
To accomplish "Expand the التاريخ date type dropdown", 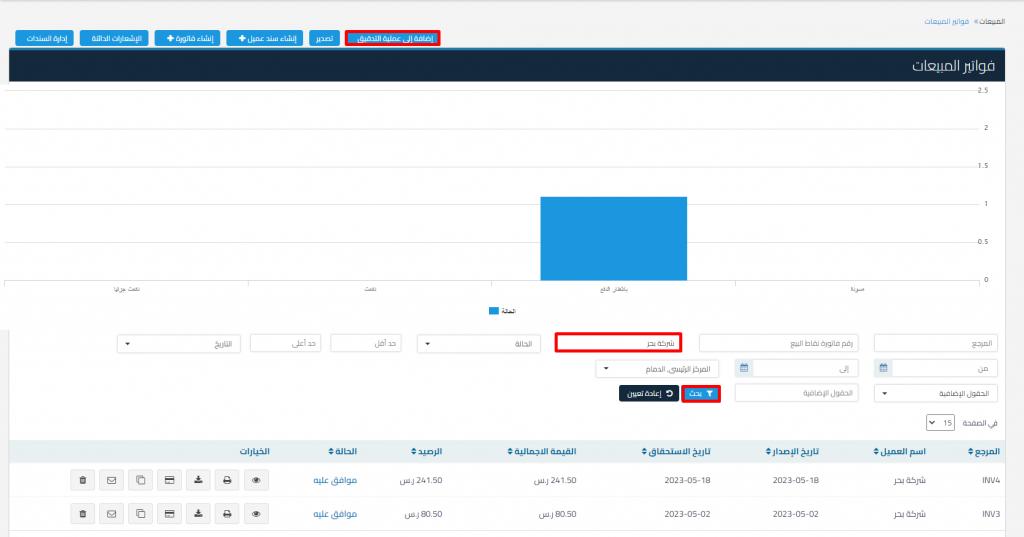I will coord(180,343).
